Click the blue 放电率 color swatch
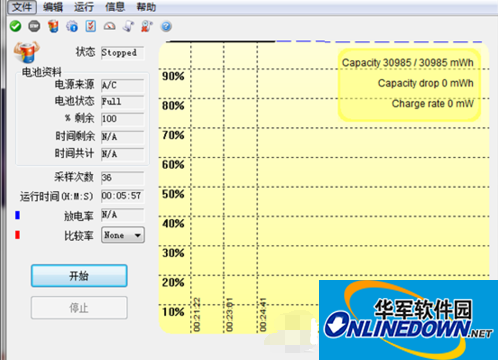The width and height of the screenshot is (498, 360). (x=18, y=215)
